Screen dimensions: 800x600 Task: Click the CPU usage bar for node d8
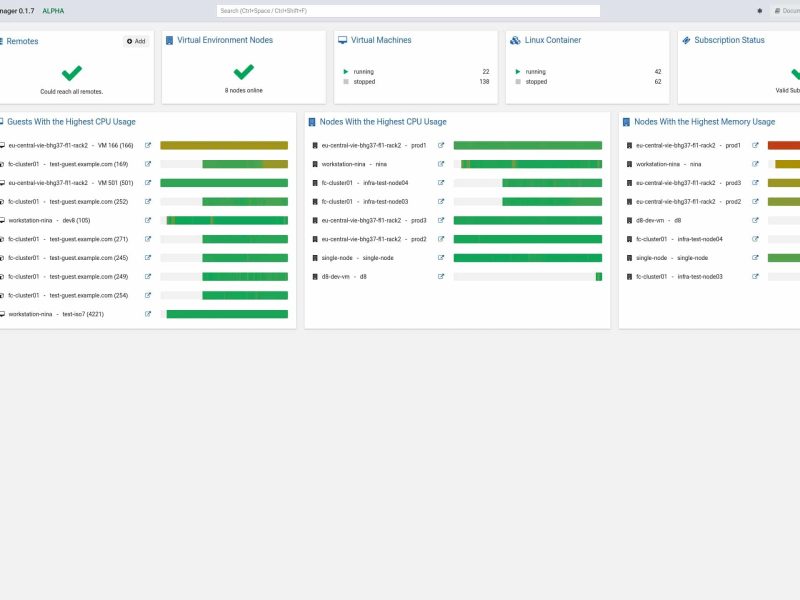click(x=528, y=277)
